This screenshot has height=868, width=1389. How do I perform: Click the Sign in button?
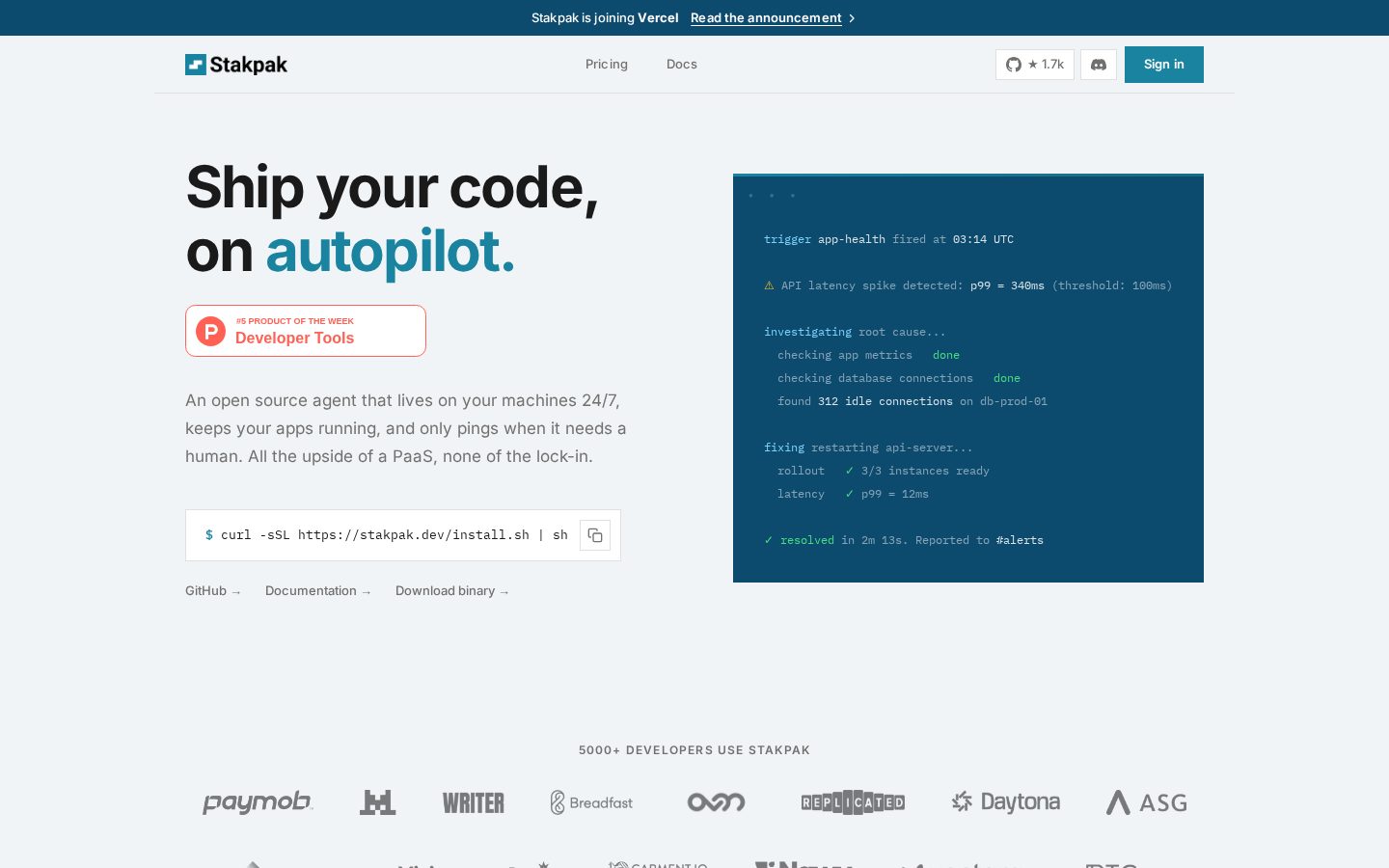1164,65
